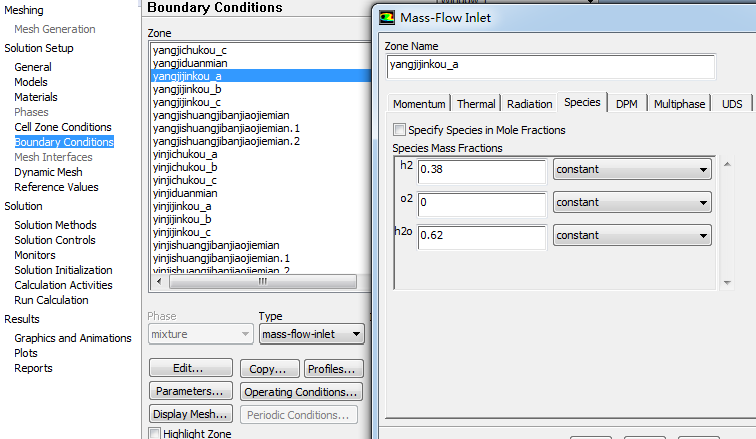Viewport: 756px width, 439px height.
Task: Click the zone list scroll-left arrow
Action: 159,281
